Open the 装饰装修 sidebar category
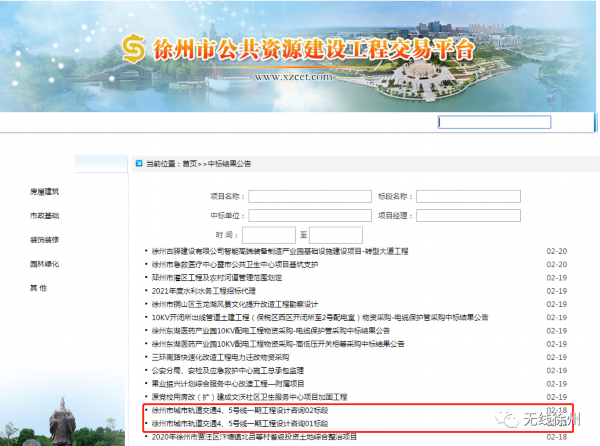The height and width of the screenshot is (446, 600). click(x=44, y=240)
